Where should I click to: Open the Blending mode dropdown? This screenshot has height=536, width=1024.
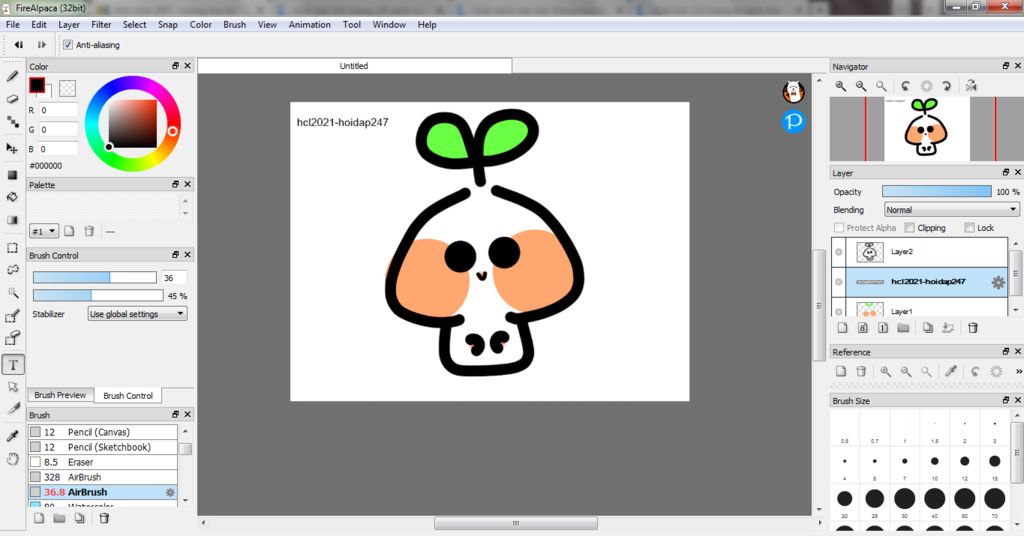952,210
